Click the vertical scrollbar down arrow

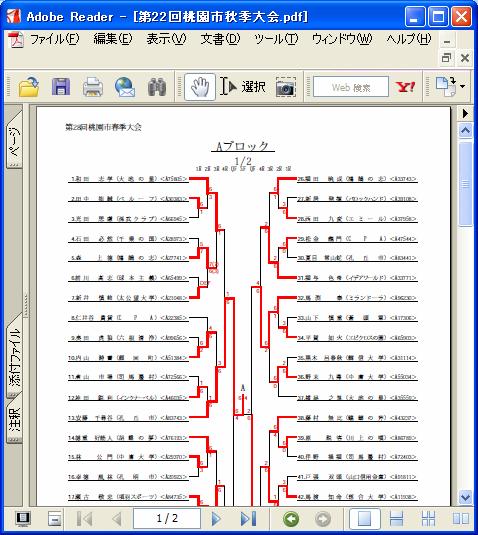click(x=466, y=496)
